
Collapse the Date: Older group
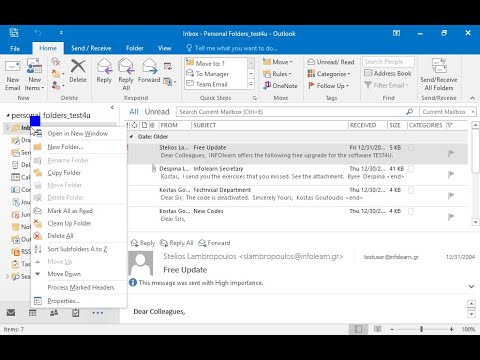coord(131,137)
